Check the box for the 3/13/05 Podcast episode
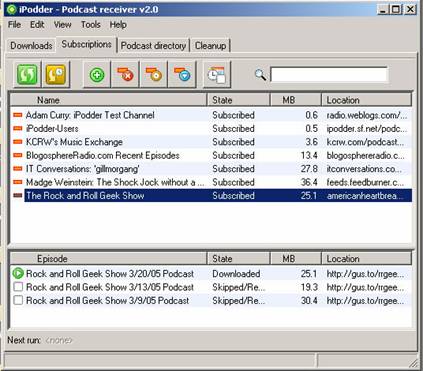Screen dimensions: 423x371 [18, 287]
